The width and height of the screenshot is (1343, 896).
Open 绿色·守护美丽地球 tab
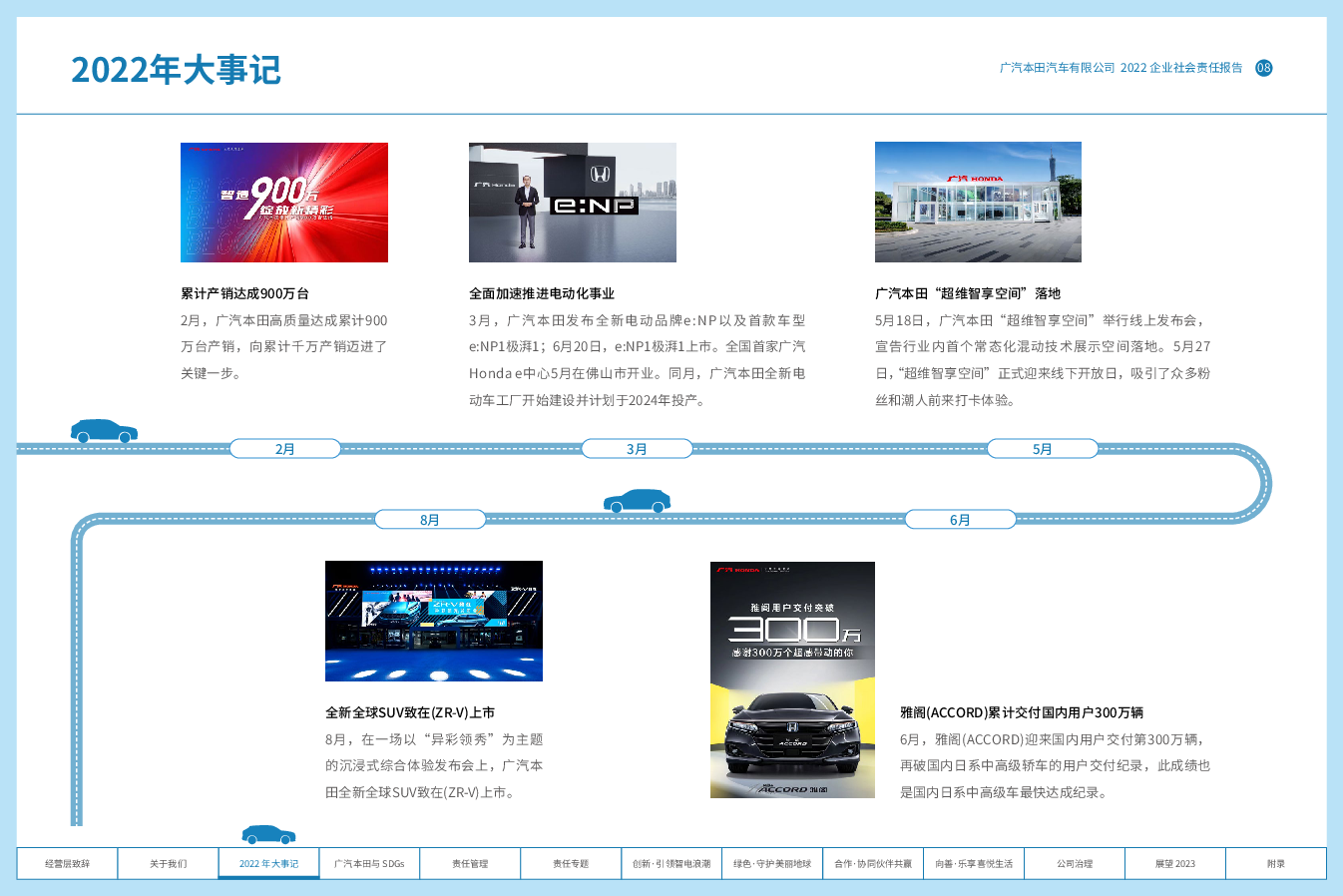pos(772,863)
